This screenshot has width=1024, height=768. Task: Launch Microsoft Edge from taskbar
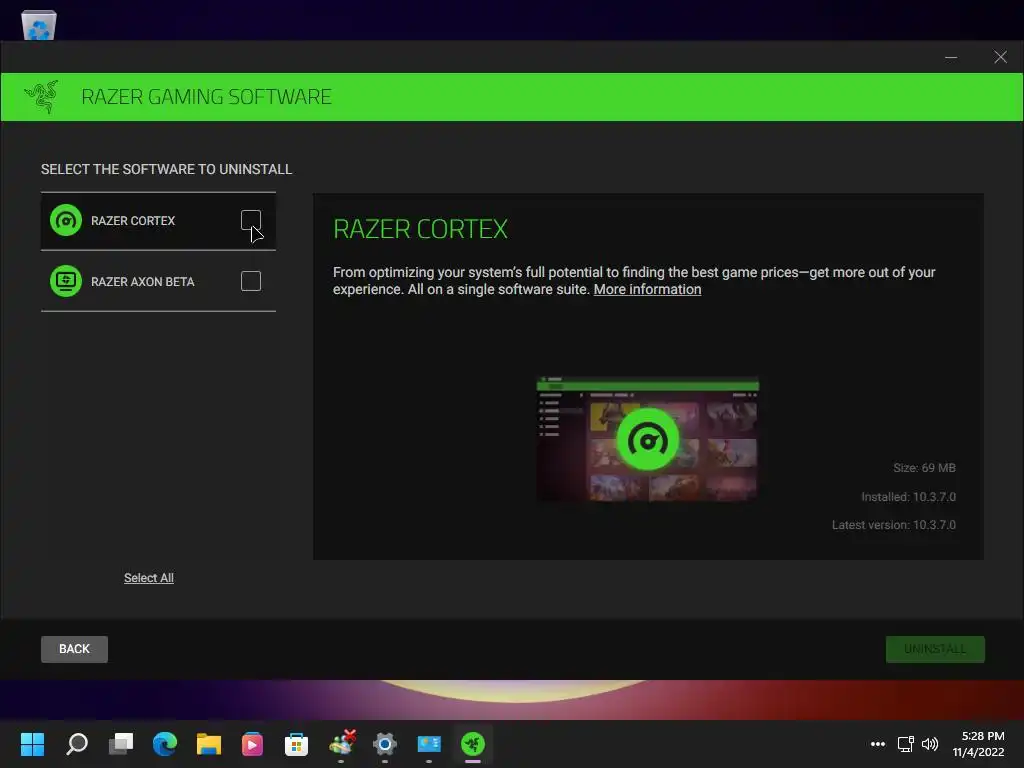(165, 744)
